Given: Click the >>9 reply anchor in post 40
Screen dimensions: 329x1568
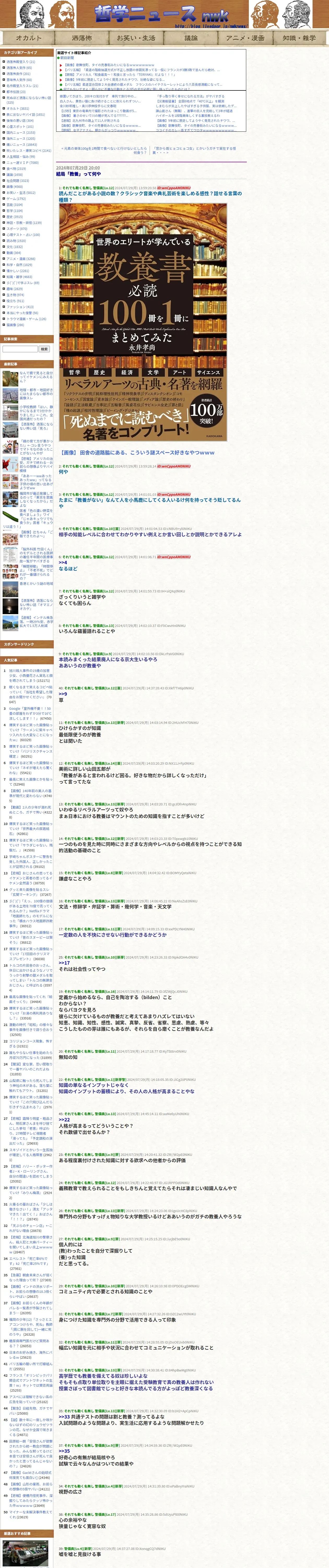Looking at the screenshot, I should point(63,694).
